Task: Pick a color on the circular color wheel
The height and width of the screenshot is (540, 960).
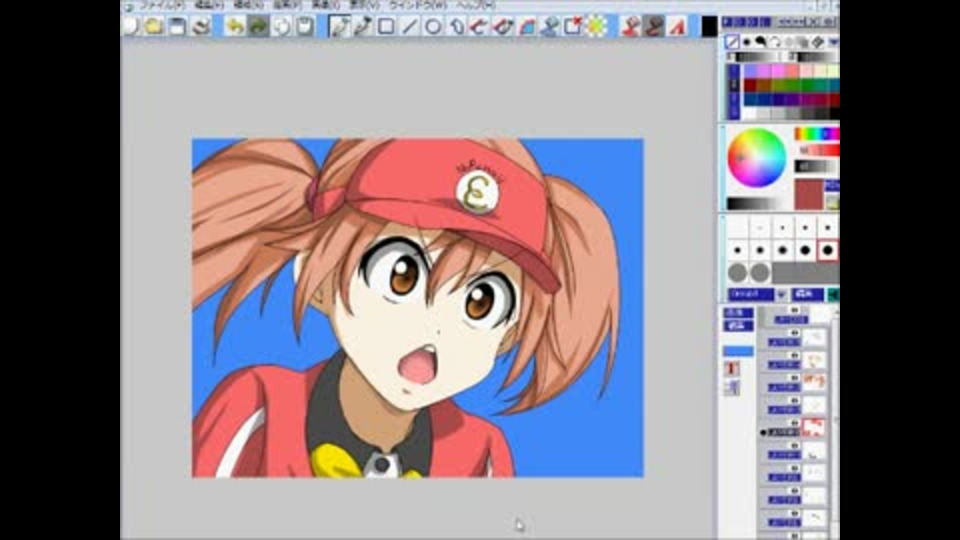Action: click(x=756, y=158)
